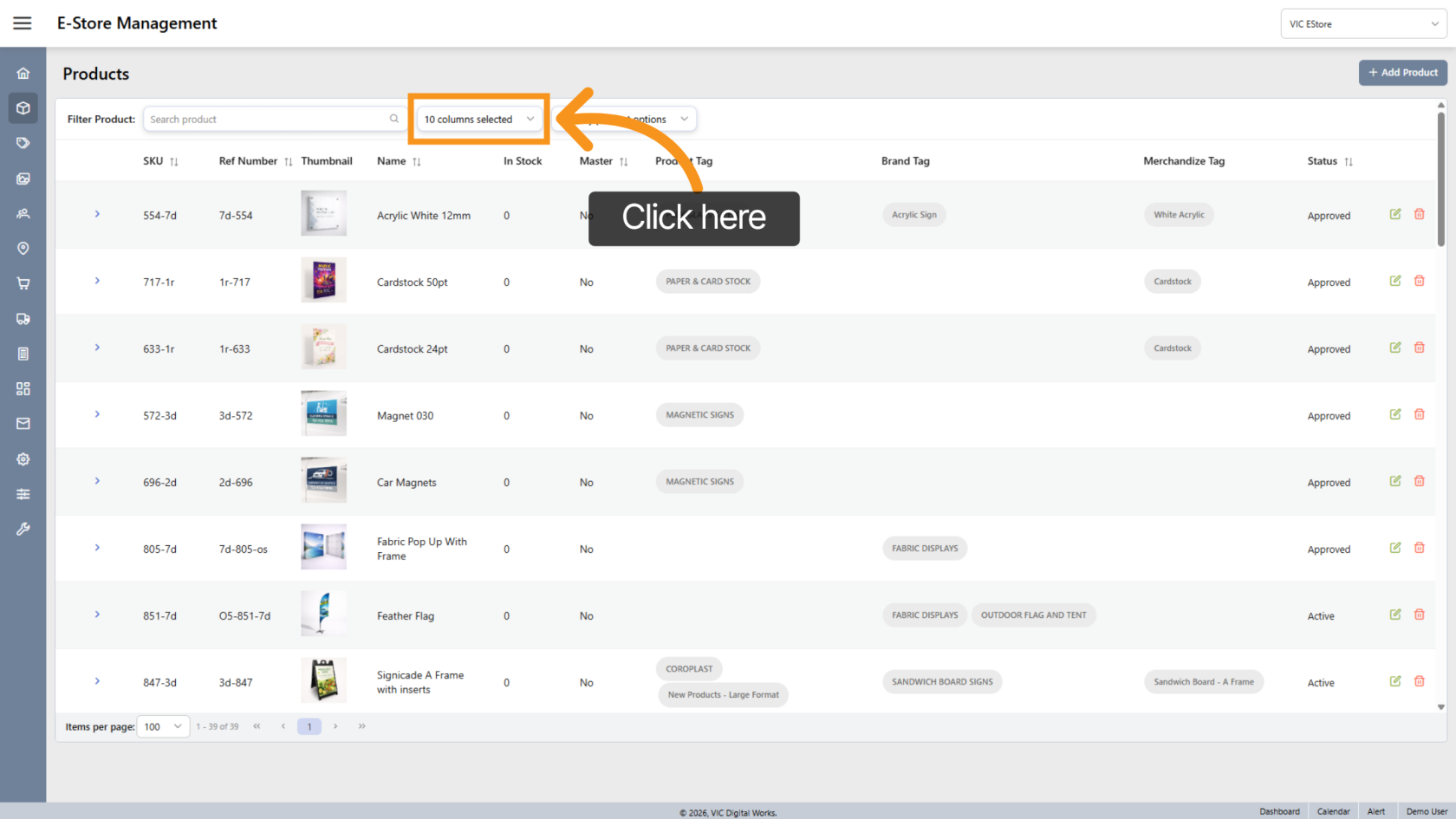Open the shopping cart sidebar icon
Viewport: 1456px width, 819px height.
[23, 283]
